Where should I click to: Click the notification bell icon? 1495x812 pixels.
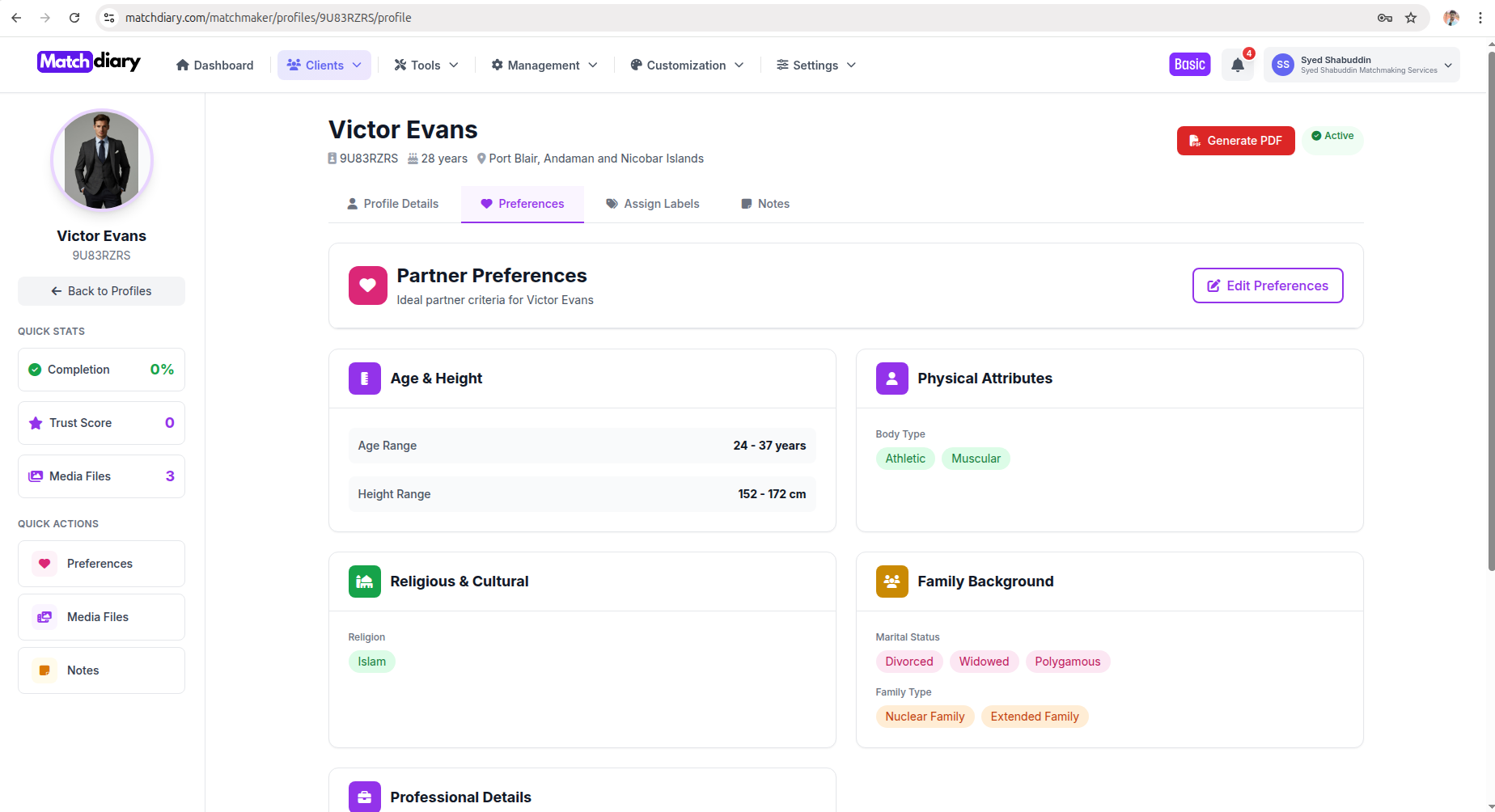click(x=1237, y=66)
